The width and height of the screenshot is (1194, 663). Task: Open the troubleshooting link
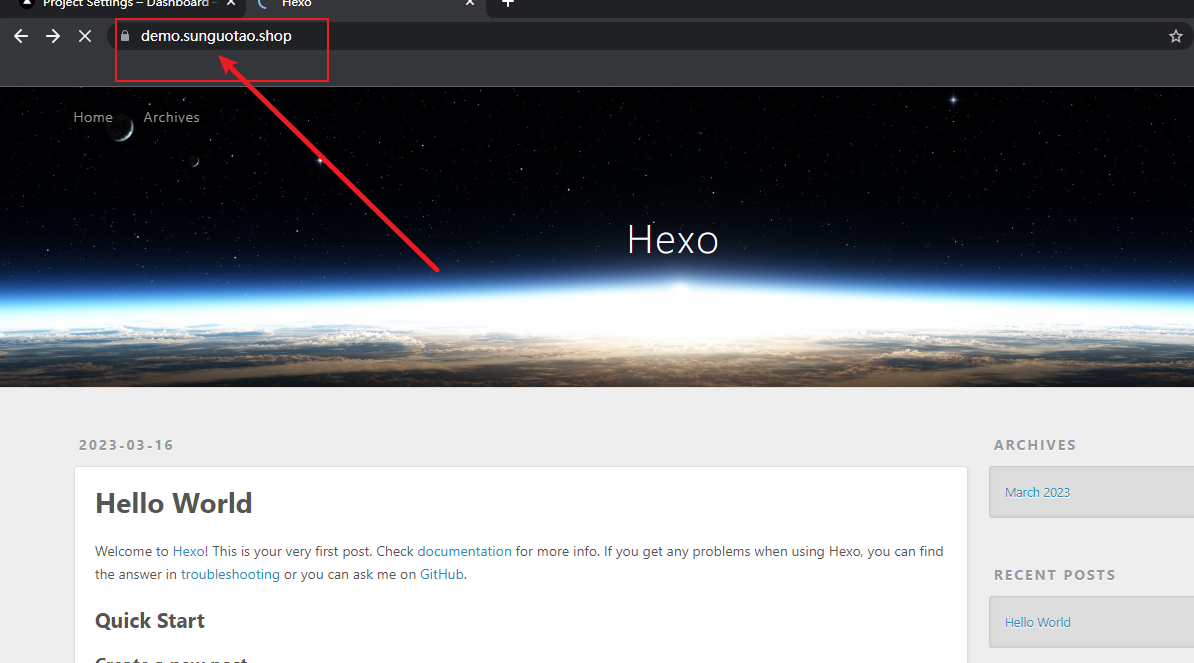(x=230, y=574)
